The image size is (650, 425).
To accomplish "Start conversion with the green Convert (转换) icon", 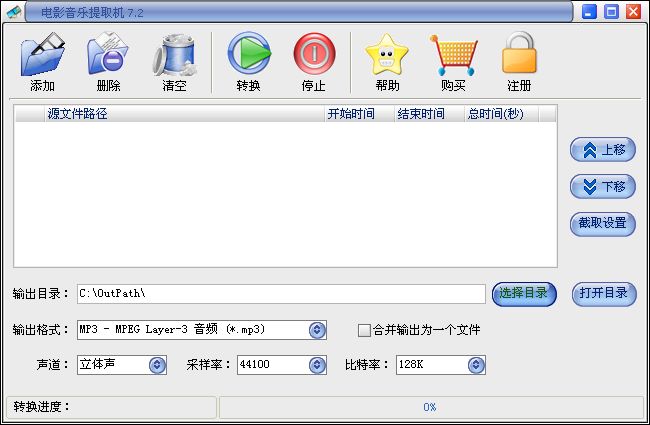I will (248, 55).
